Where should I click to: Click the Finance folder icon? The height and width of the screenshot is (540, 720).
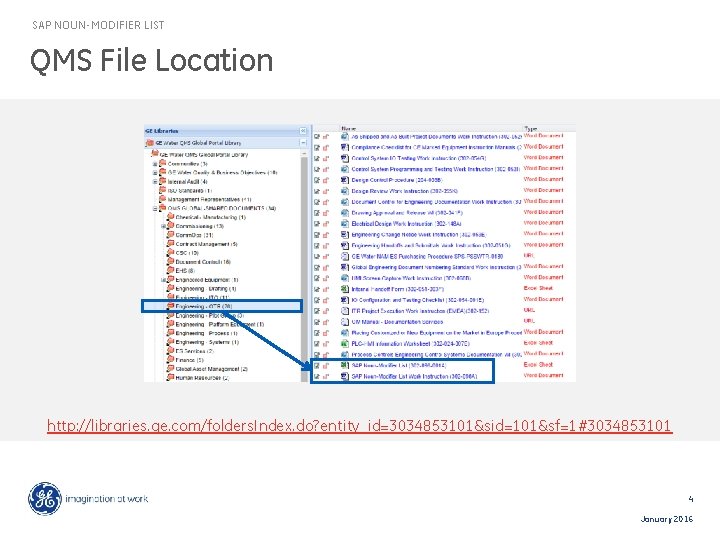click(x=170, y=360)
